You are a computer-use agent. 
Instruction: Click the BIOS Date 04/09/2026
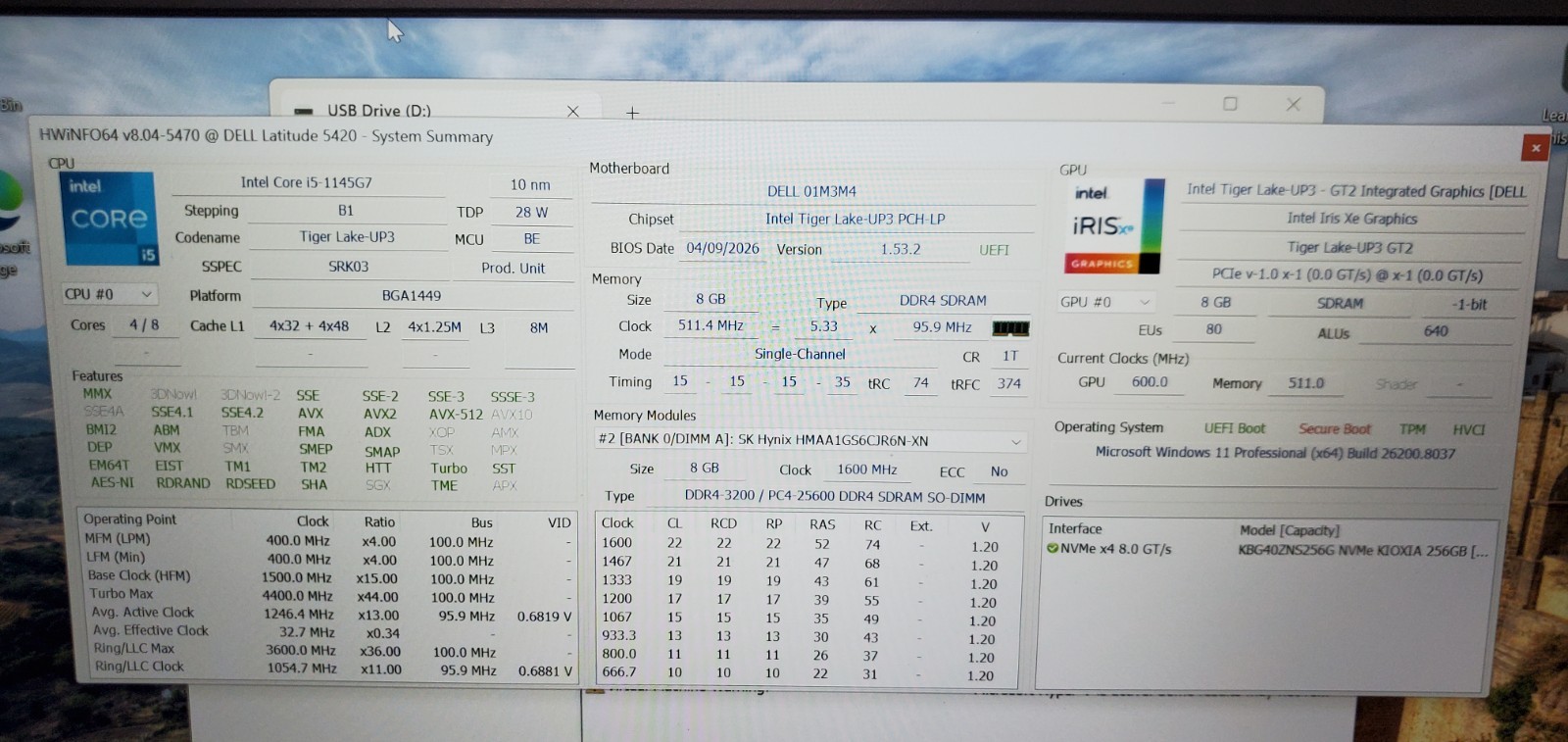coord(723,248)
